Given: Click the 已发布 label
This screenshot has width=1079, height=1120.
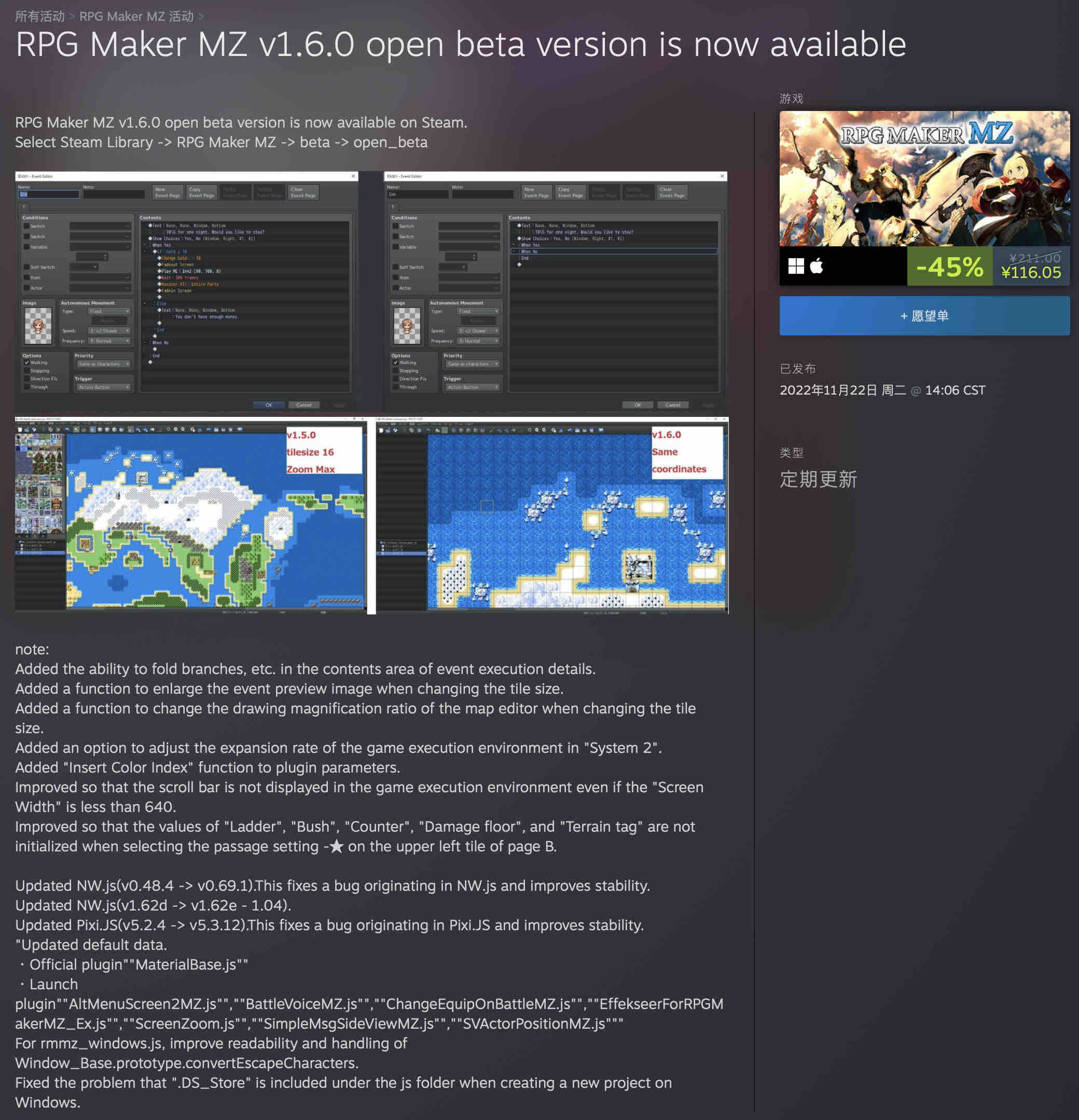Looking at the screenshot, I should coord(798,369).
